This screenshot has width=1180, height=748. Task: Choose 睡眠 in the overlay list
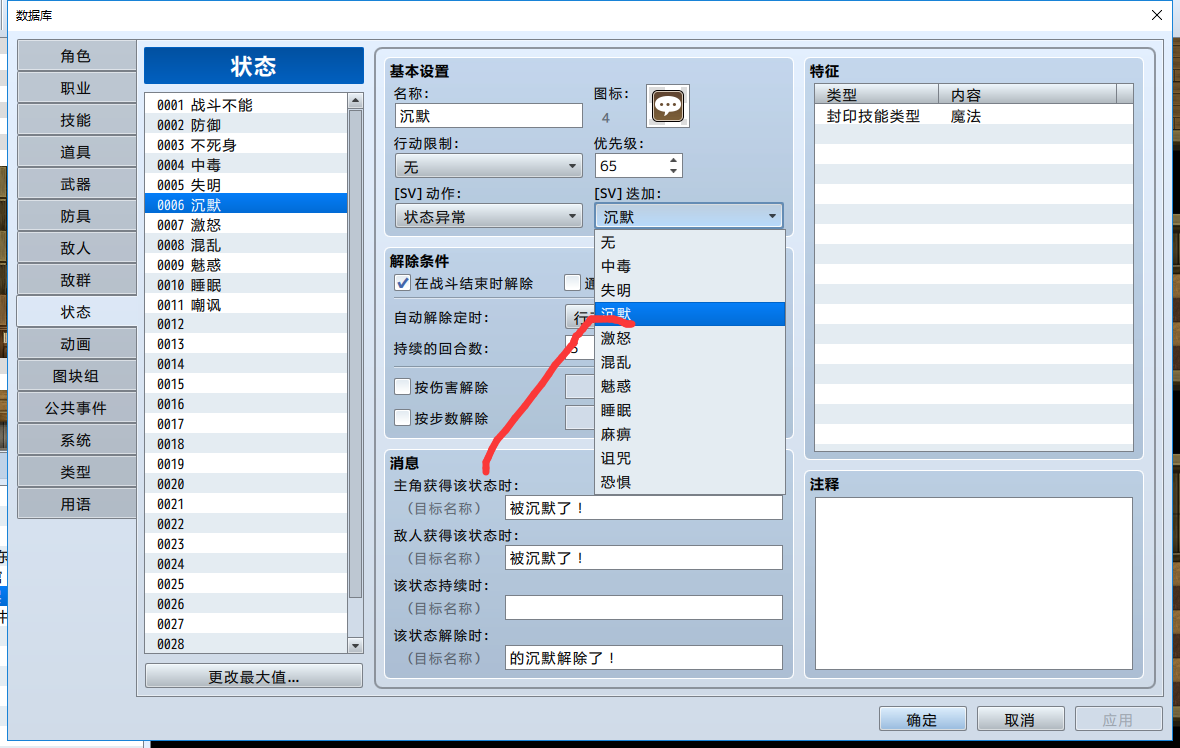pyautogui.click(x=689, y=410)
